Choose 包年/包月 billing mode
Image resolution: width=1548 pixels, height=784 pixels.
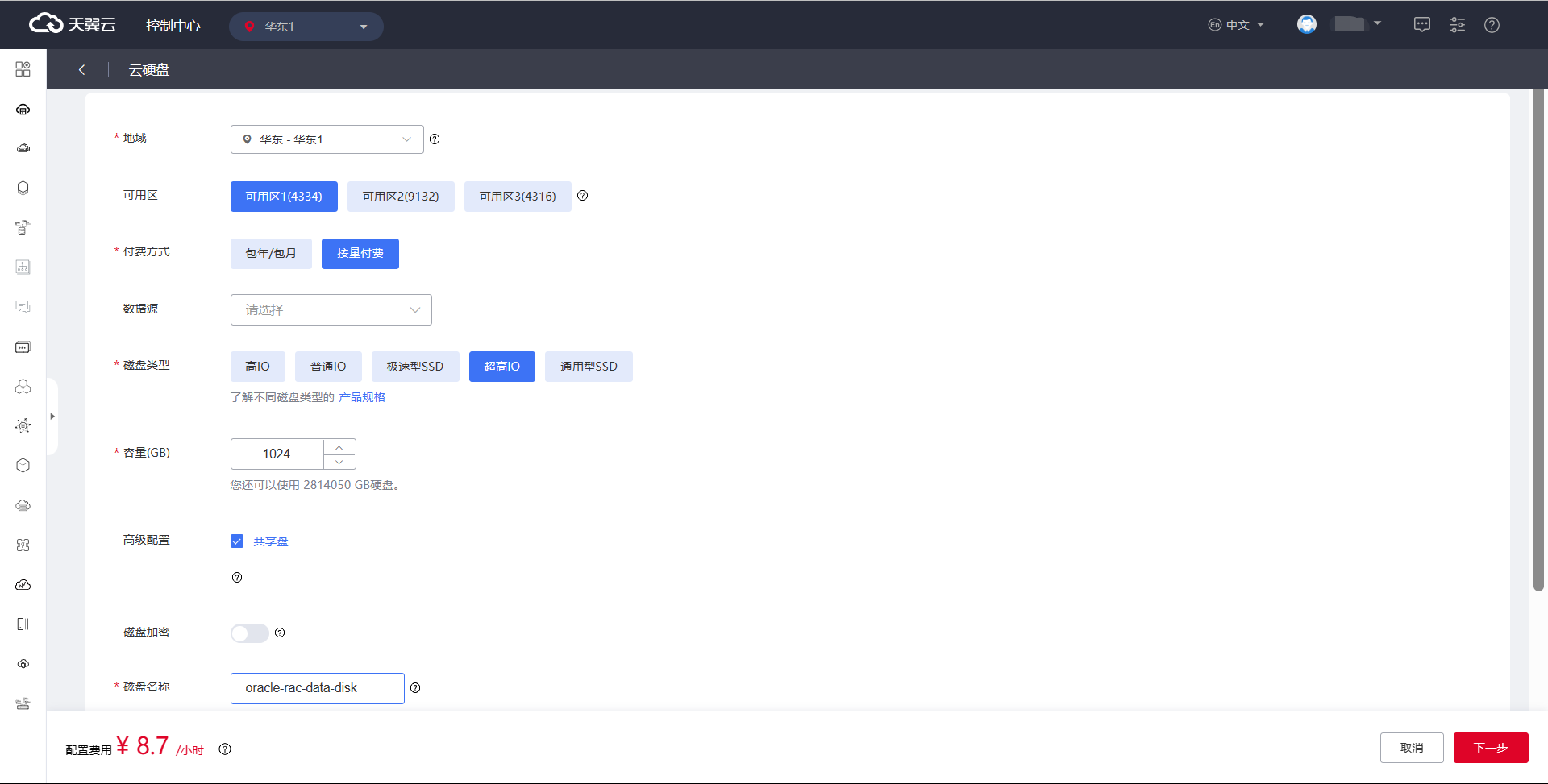click(x=271, y=254)
